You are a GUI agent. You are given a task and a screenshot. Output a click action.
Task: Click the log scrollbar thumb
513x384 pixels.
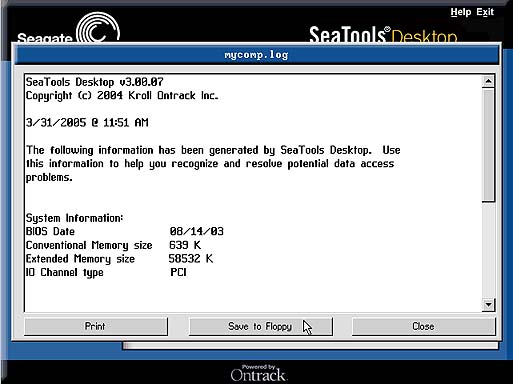(x=488, y=144)
